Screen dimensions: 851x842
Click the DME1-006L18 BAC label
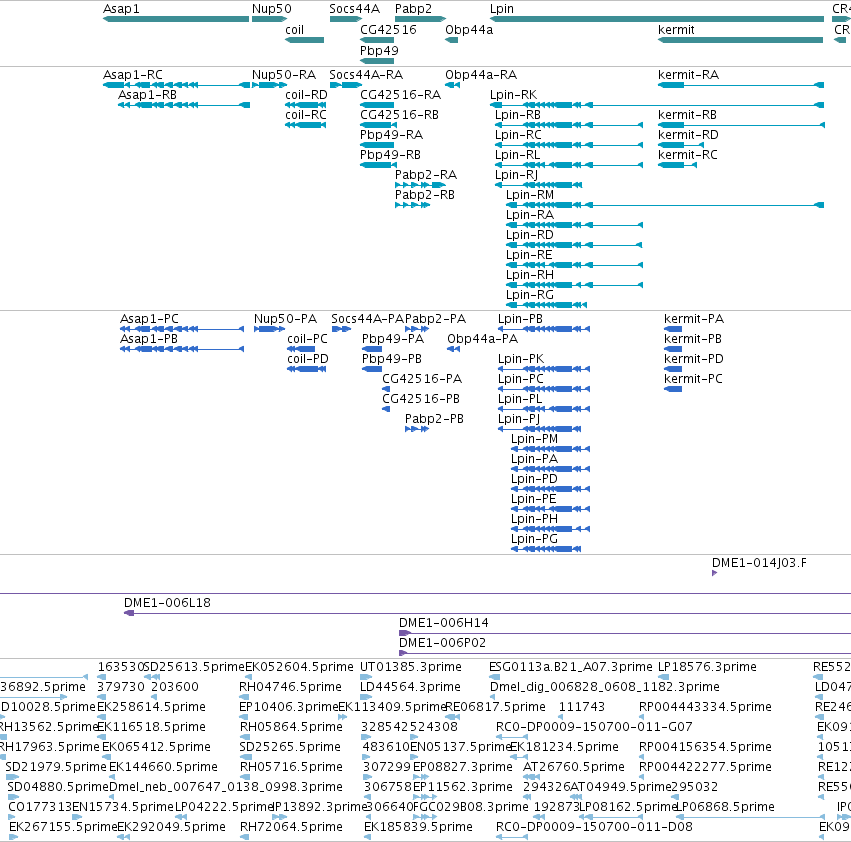tap(167, 603)
